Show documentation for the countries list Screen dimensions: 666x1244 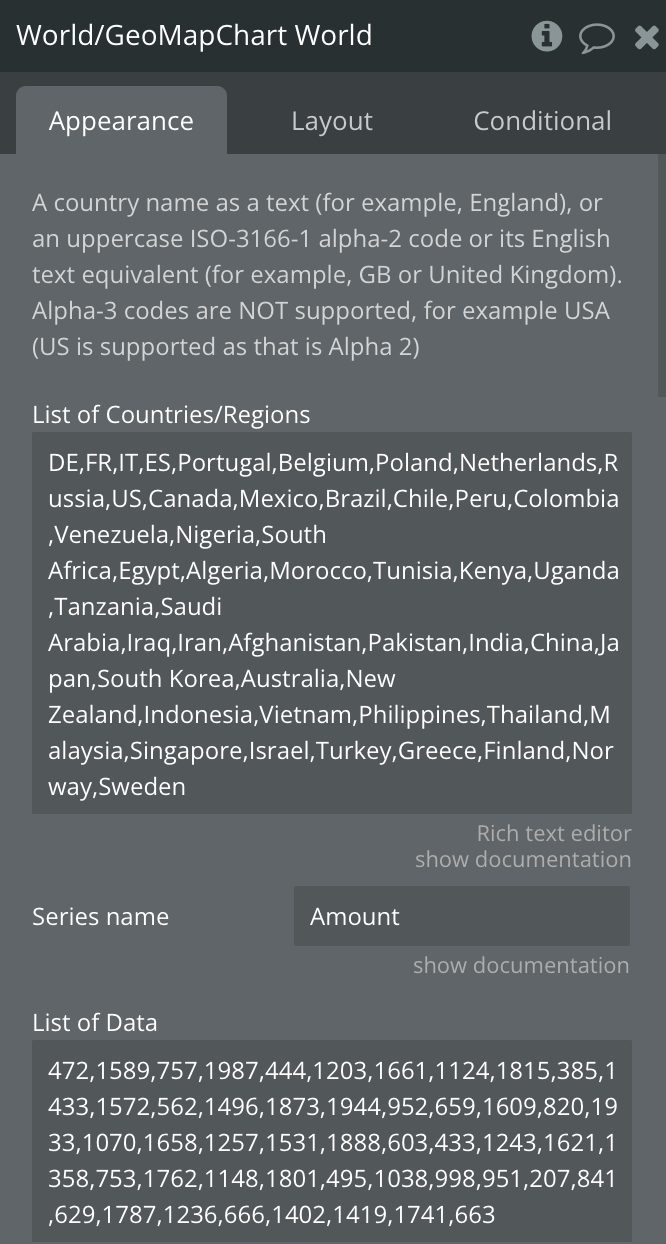(x=523, y=859)
